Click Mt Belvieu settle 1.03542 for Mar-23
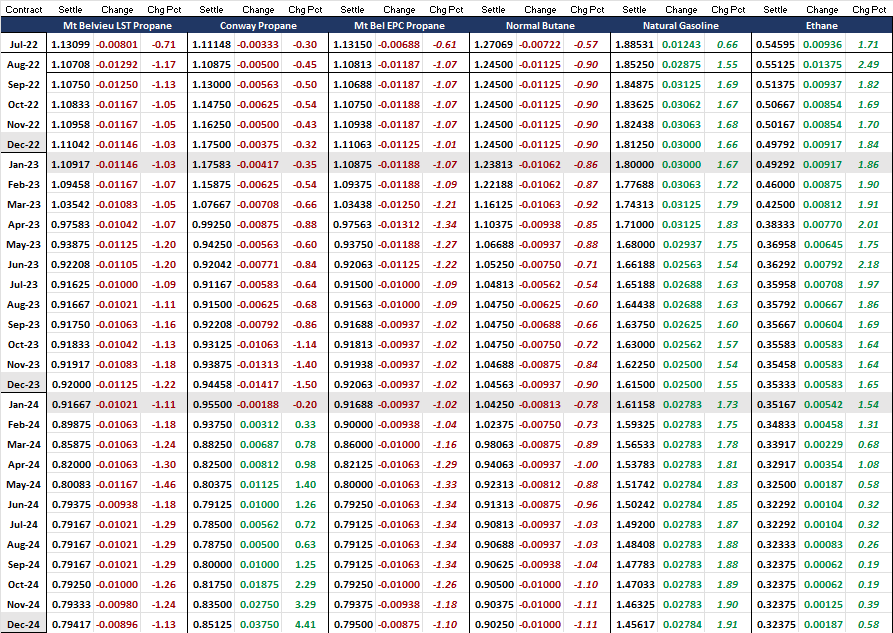 (x=71, y=205)
